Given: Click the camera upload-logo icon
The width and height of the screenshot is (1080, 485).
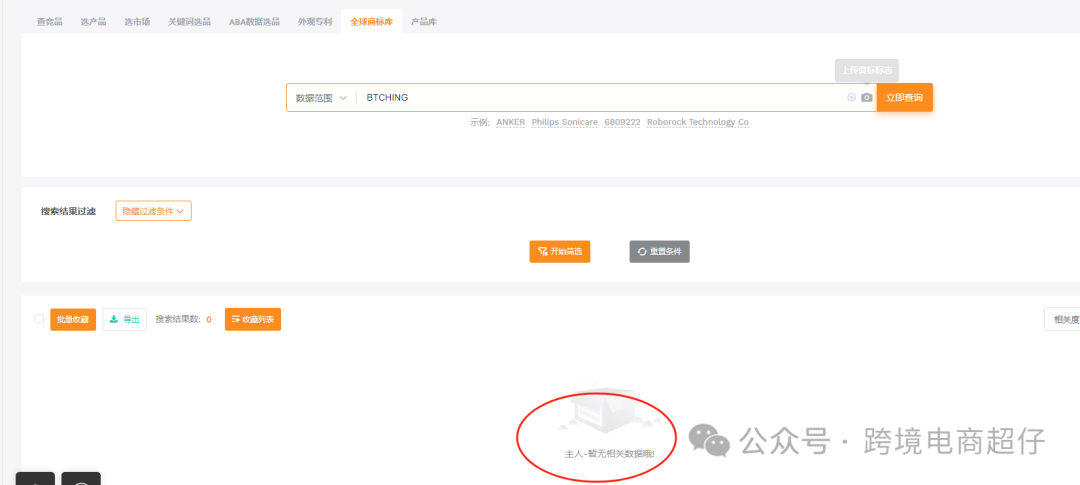Looking at the screenshot, I should click(x=866, y=98).
